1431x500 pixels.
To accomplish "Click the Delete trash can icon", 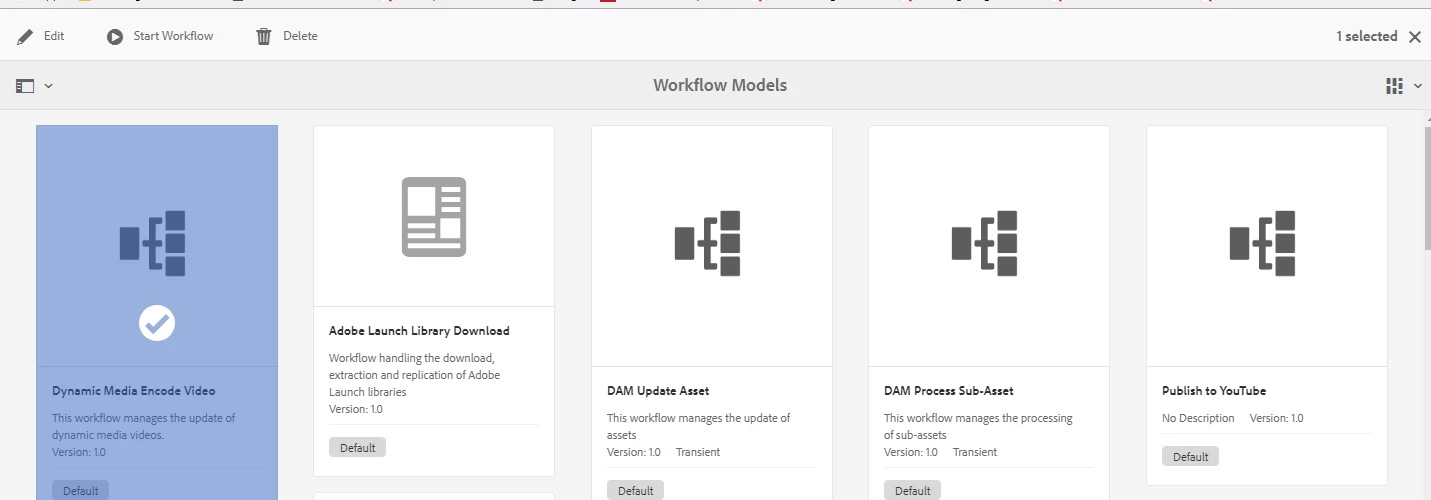I will click(x=264, y=36).
